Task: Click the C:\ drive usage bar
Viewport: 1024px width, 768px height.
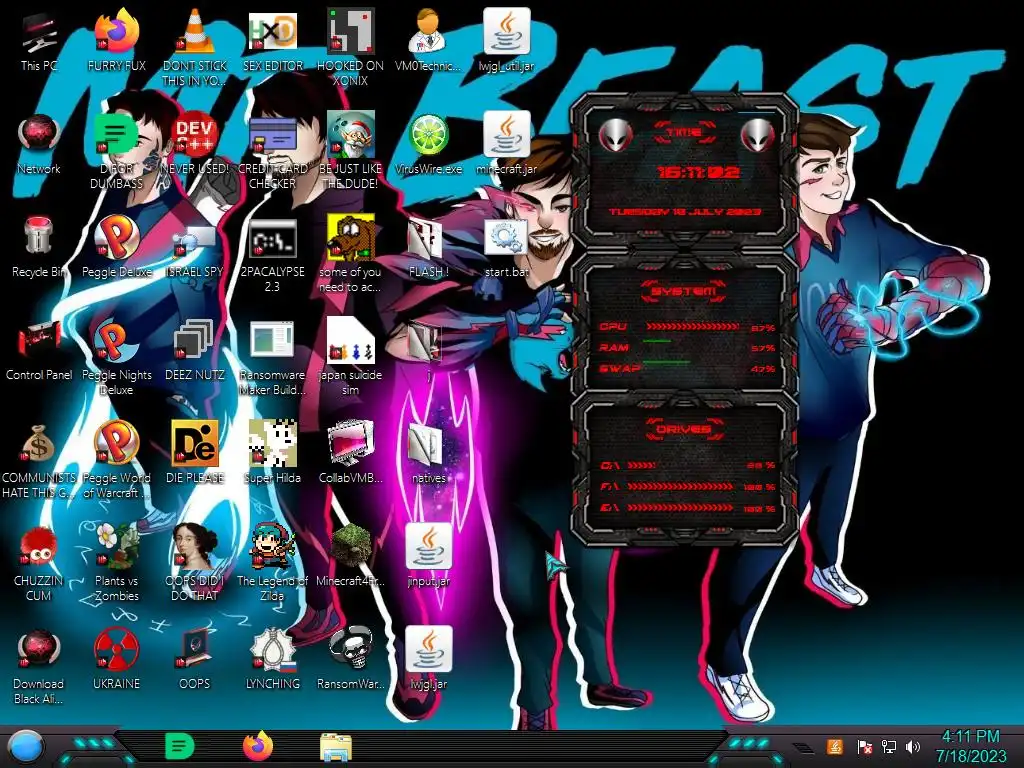Action: coord(641,466)
